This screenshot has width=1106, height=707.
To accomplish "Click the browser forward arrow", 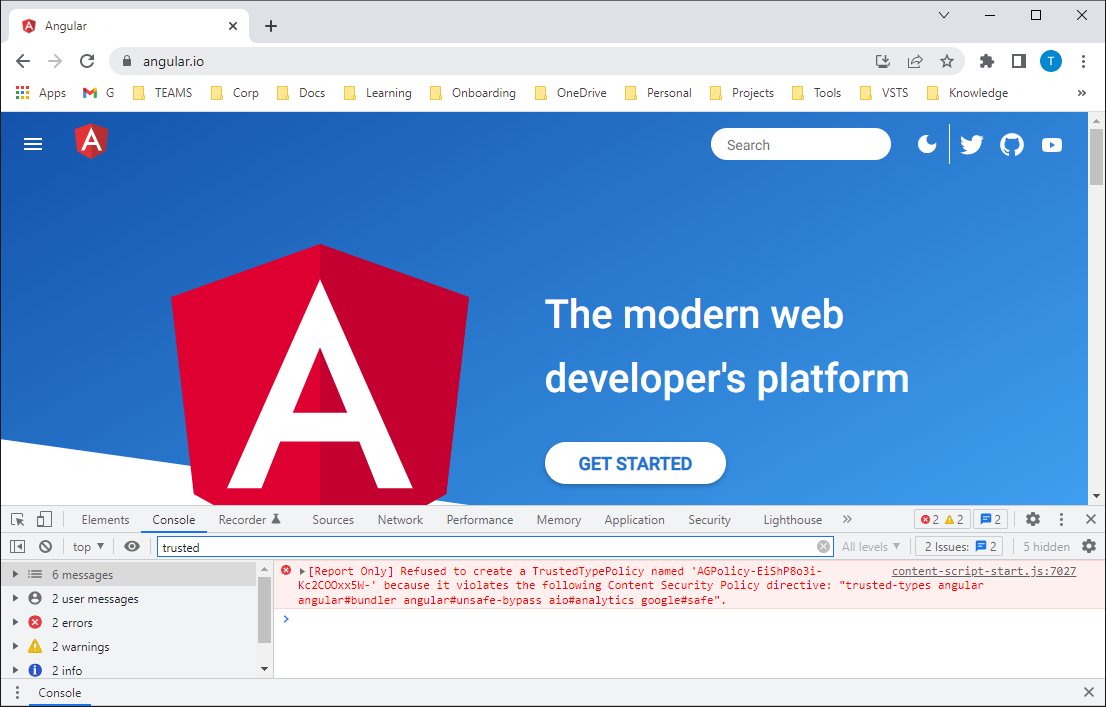I will [x=55, y=61].
